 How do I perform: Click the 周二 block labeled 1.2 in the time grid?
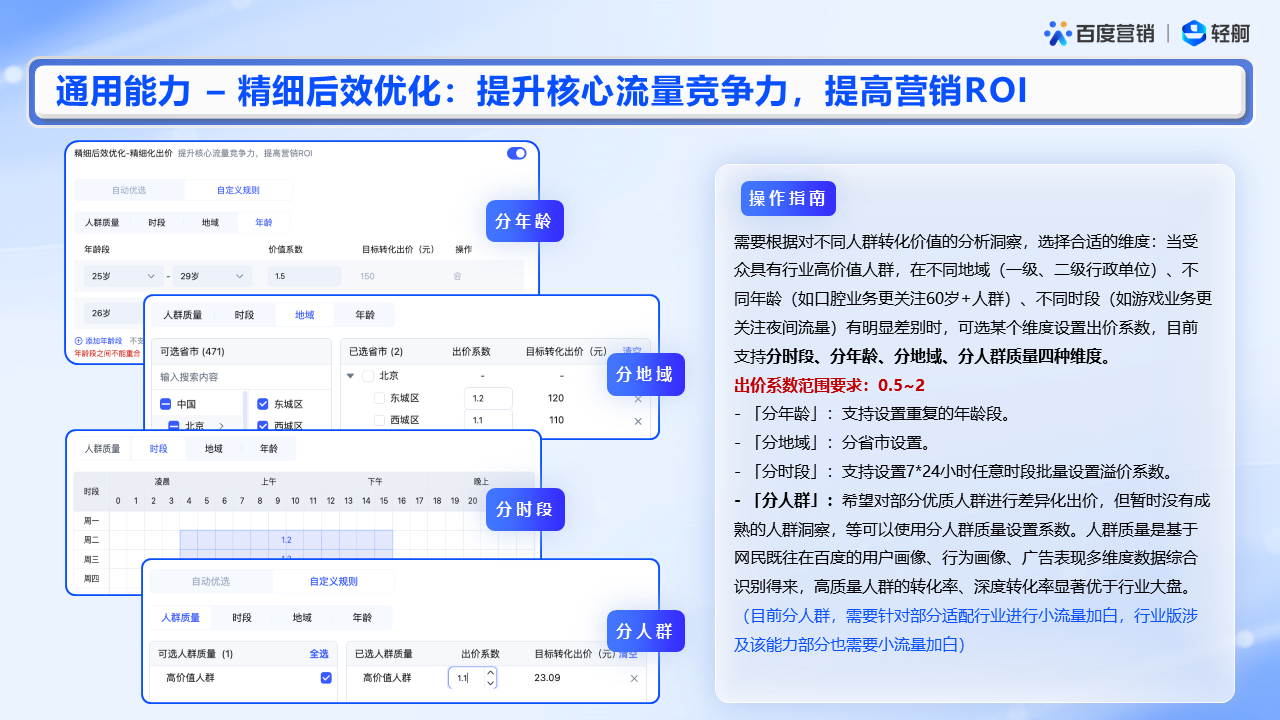coord(286,540)
